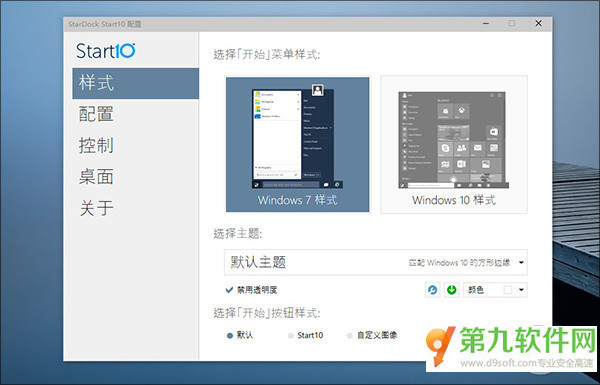Screen dimensions: 600x385
Task: Open the 样式 sidebar tab
Action: (x=135, y=83)
